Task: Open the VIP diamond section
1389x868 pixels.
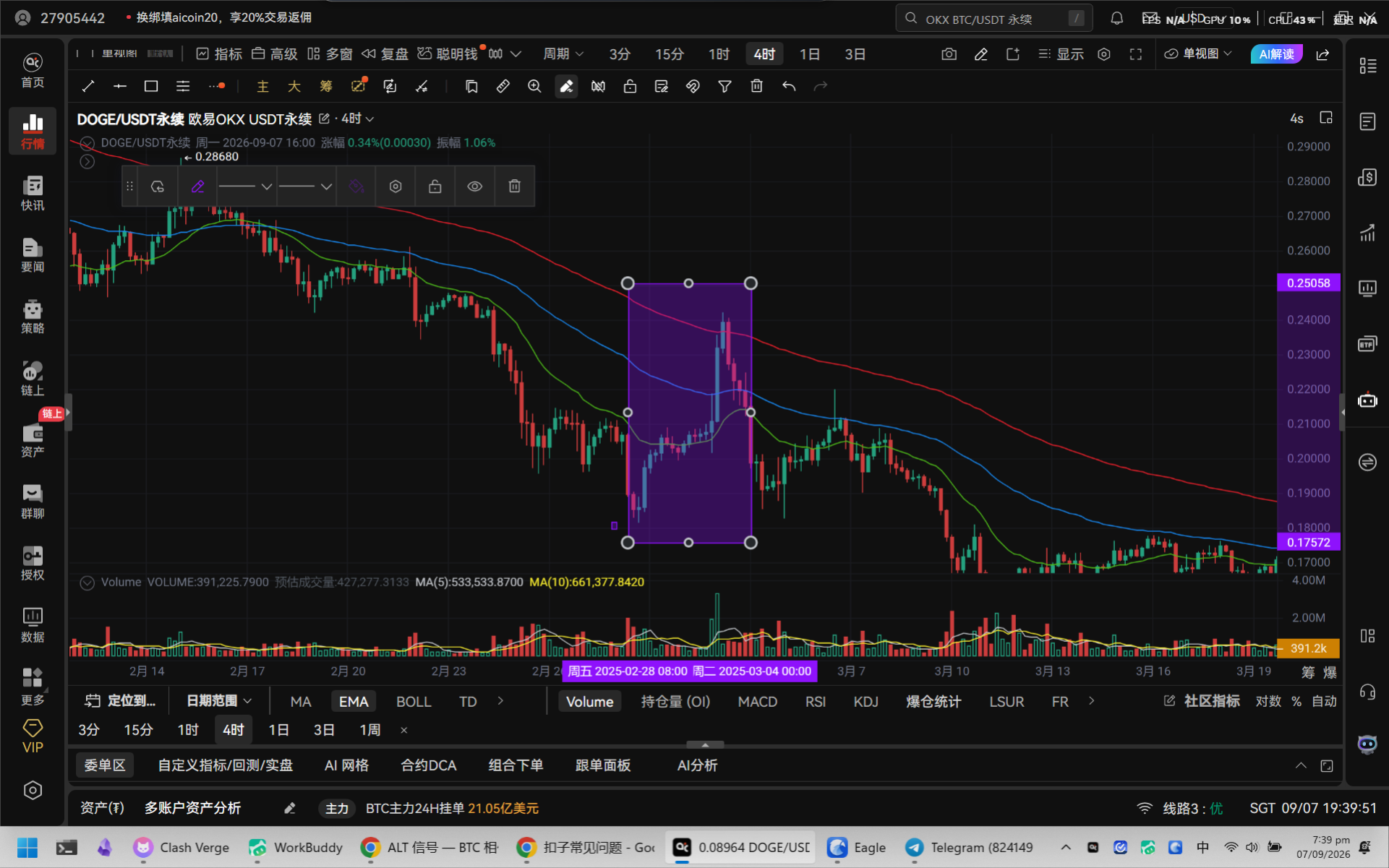Action: (x=33, y=736)
